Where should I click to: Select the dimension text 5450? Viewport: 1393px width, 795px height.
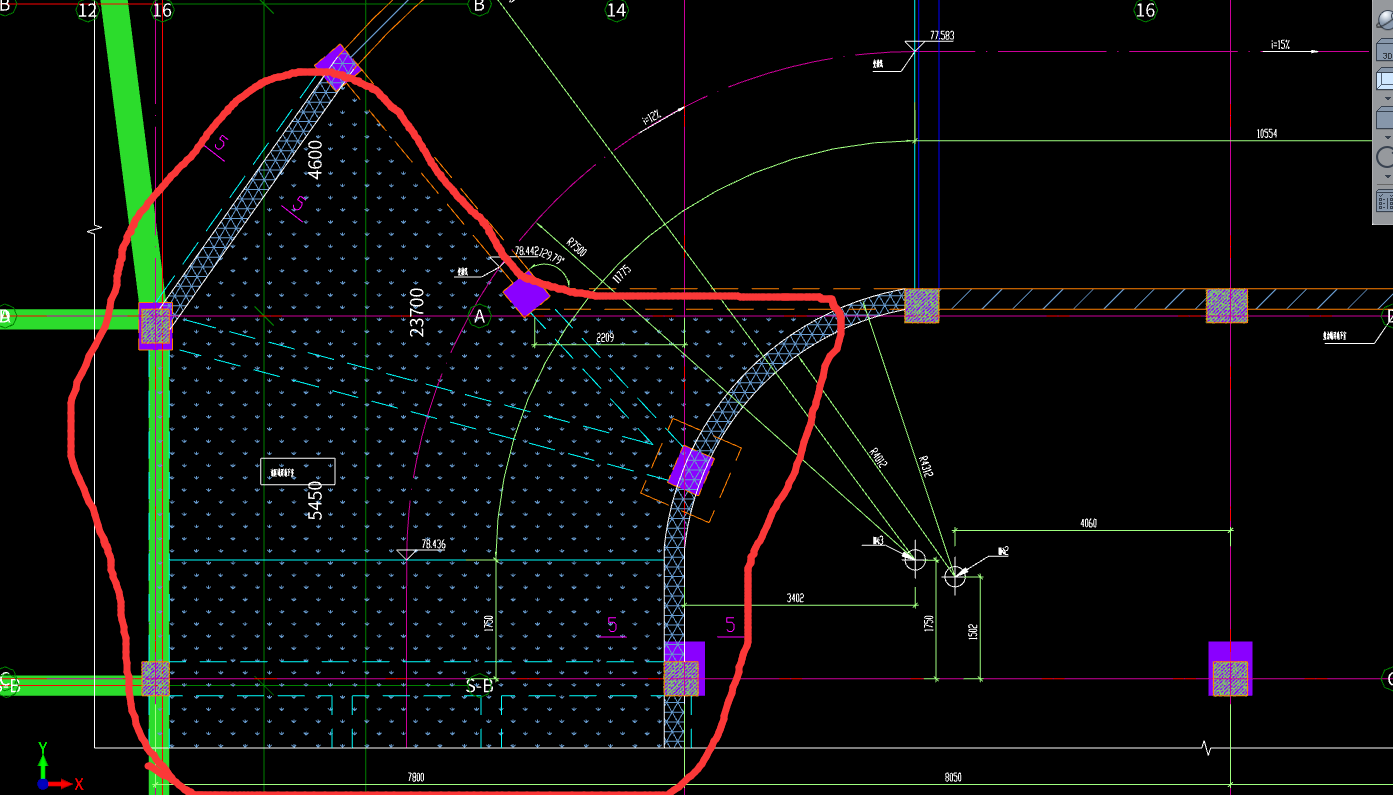[x=315, y=498]
